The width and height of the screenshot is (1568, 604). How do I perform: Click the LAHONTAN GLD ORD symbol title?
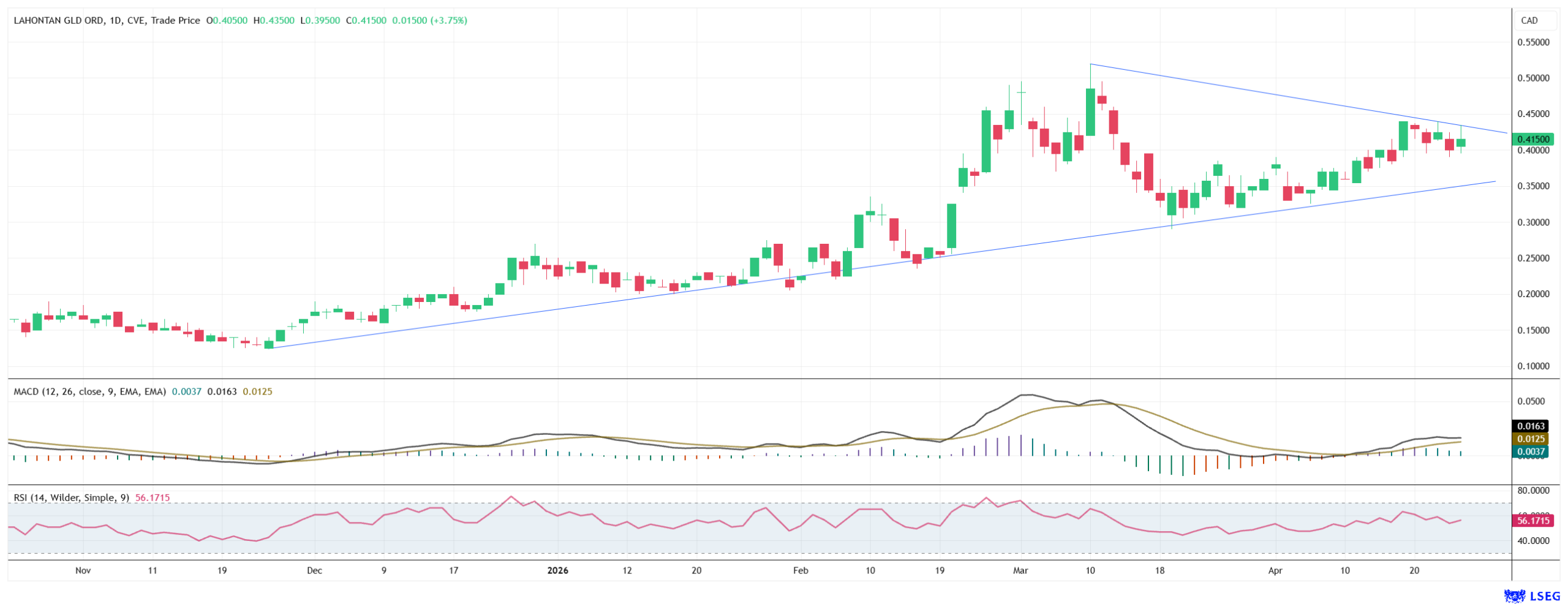(x=58, y=20)
